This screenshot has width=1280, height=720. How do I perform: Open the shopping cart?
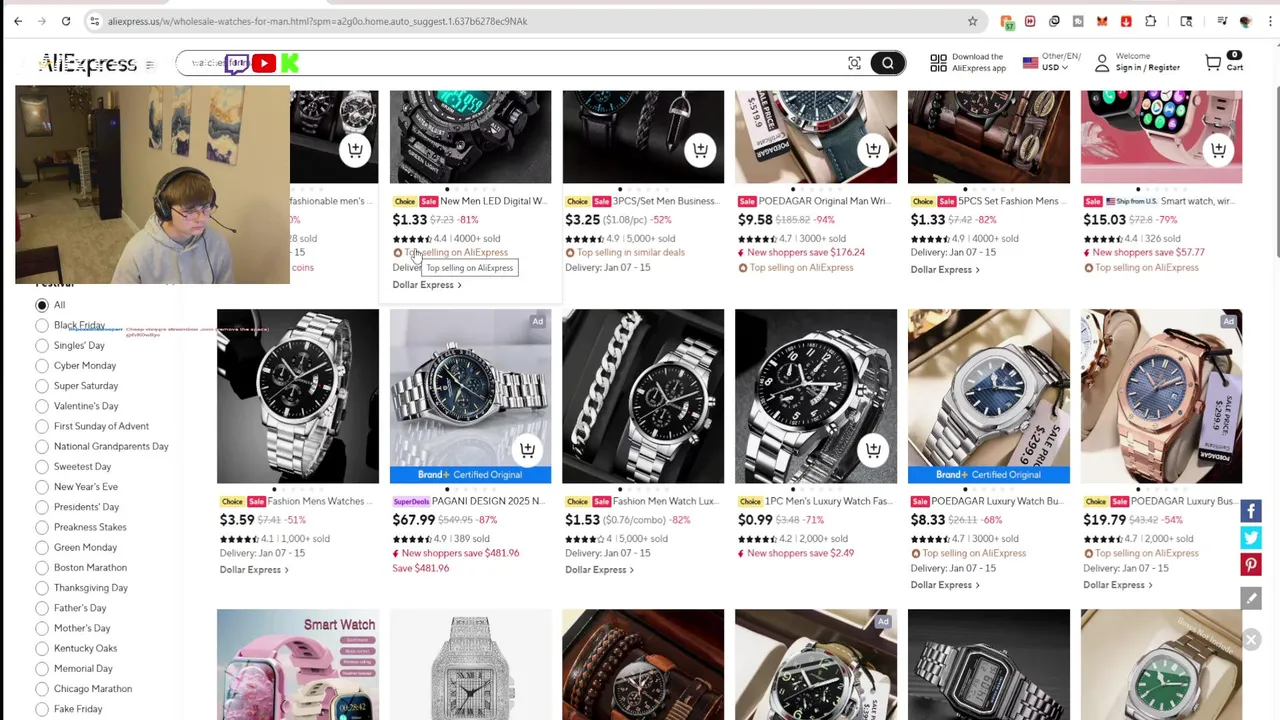pos(1223,62)
